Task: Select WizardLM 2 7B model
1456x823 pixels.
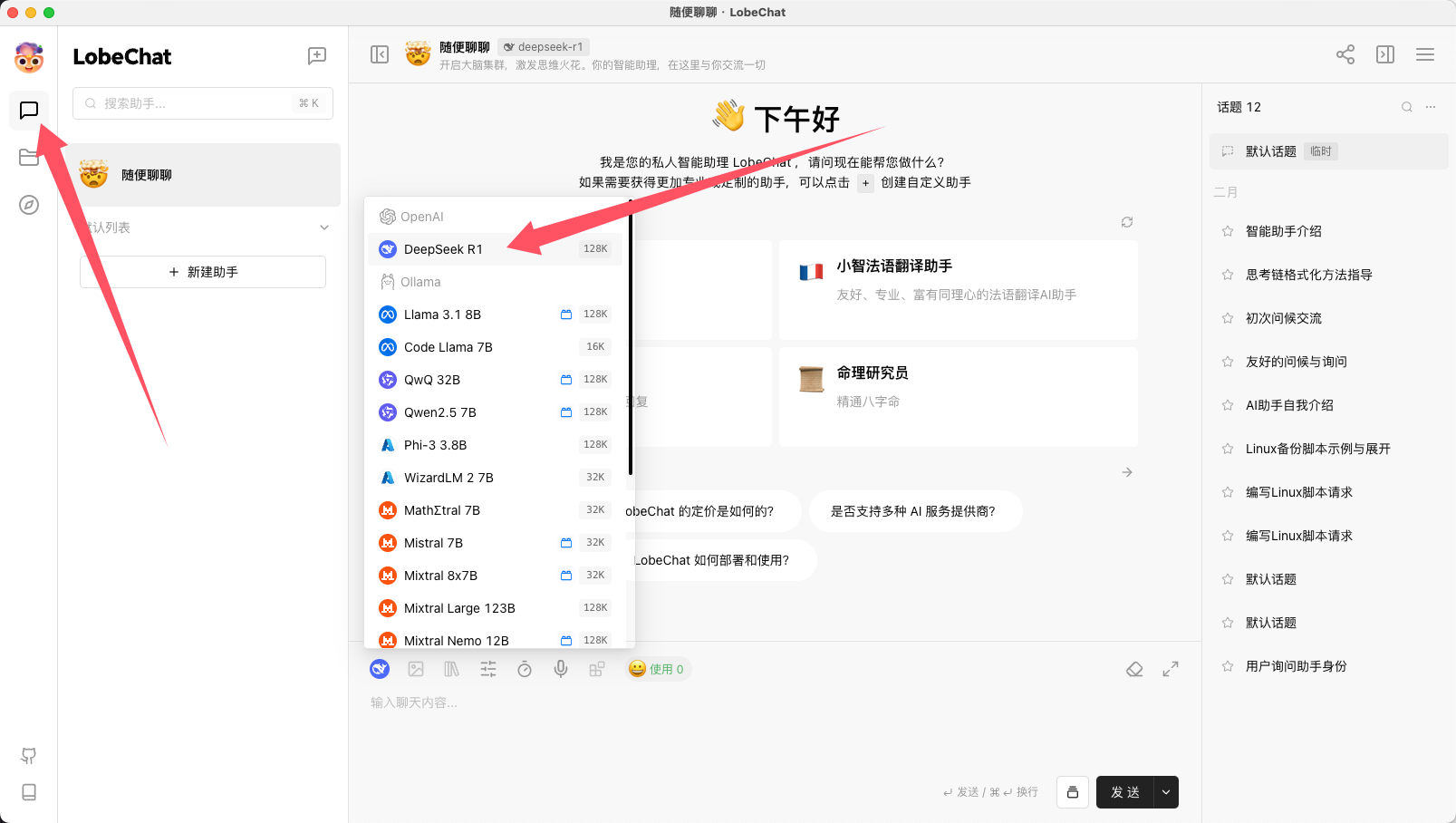Action: (x=495, y=478)
